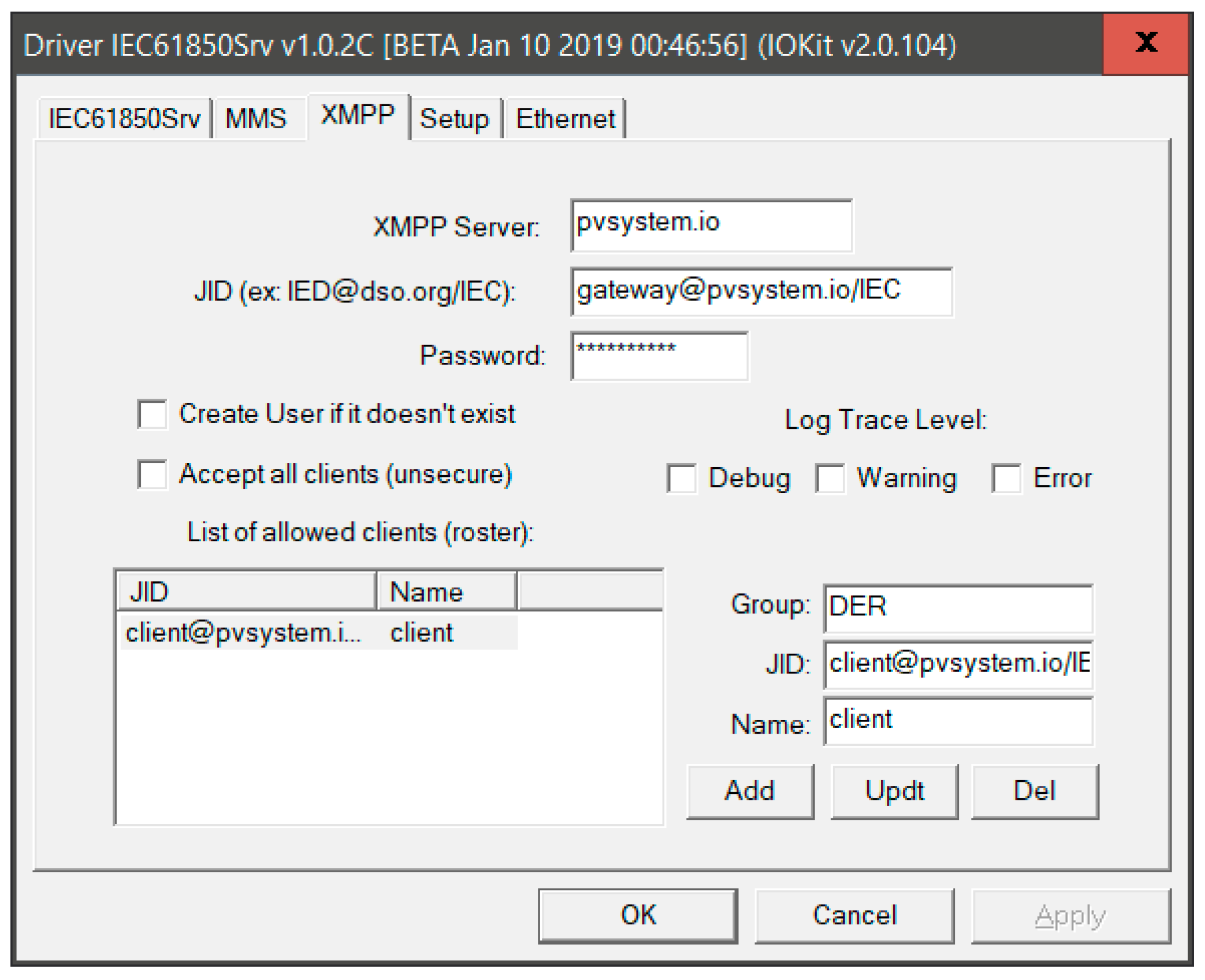Click the XMPP Server input field
This screenshot has height=980, width=1205.
tap(711, 225)
